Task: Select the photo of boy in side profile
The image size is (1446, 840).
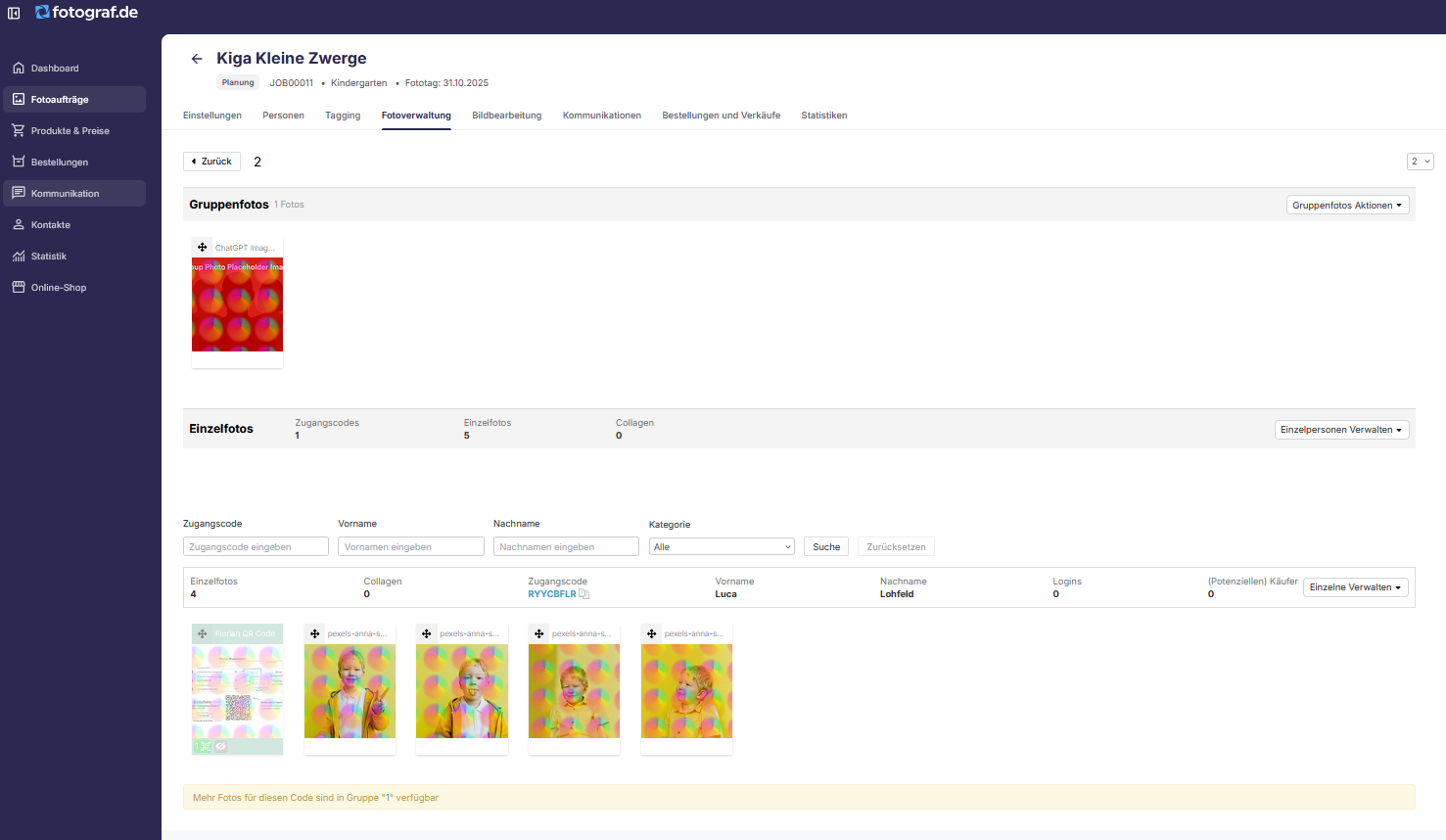Action: pos(686,691)
